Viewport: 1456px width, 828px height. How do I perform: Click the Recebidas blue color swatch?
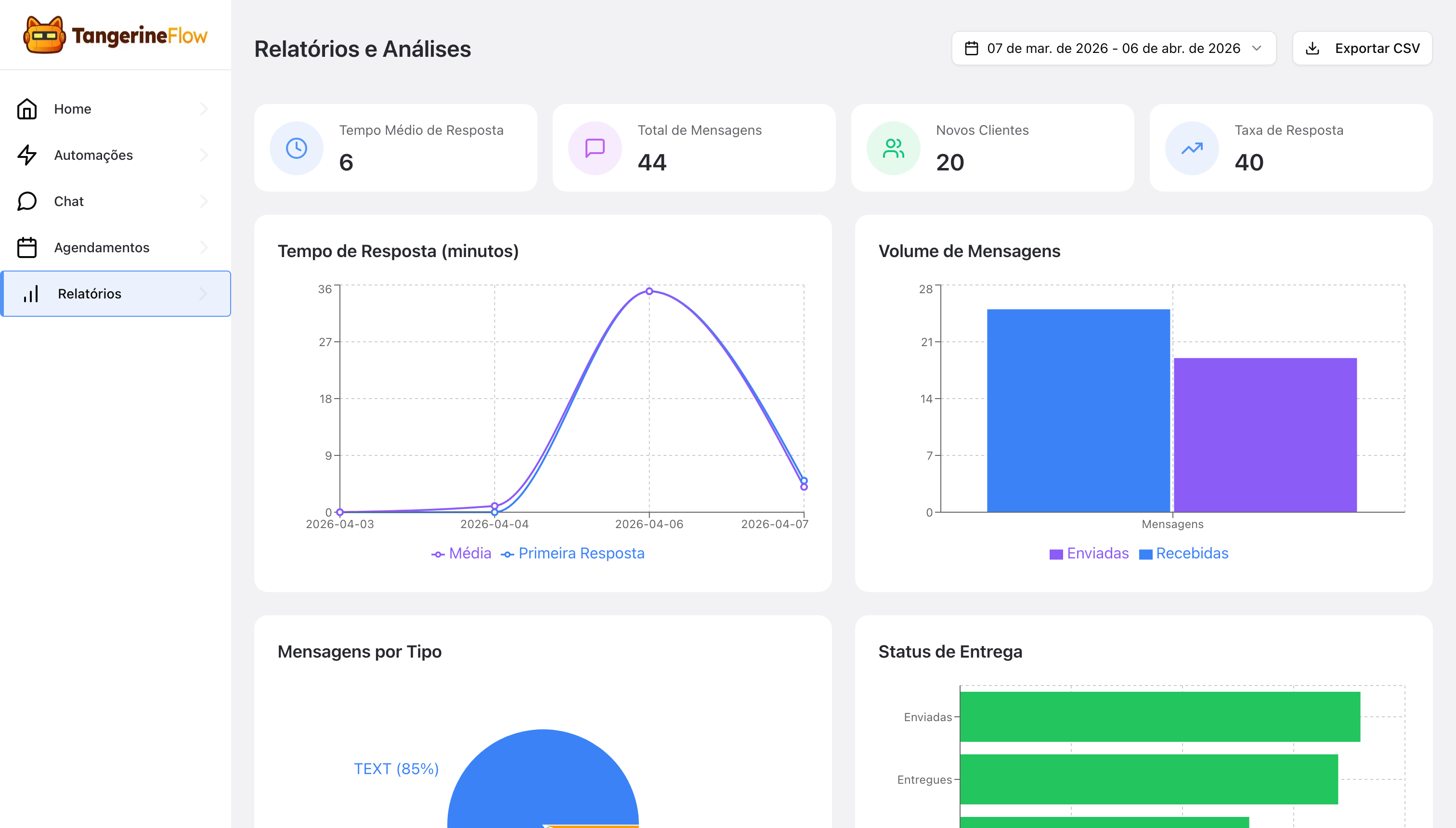click(1146, 555)
